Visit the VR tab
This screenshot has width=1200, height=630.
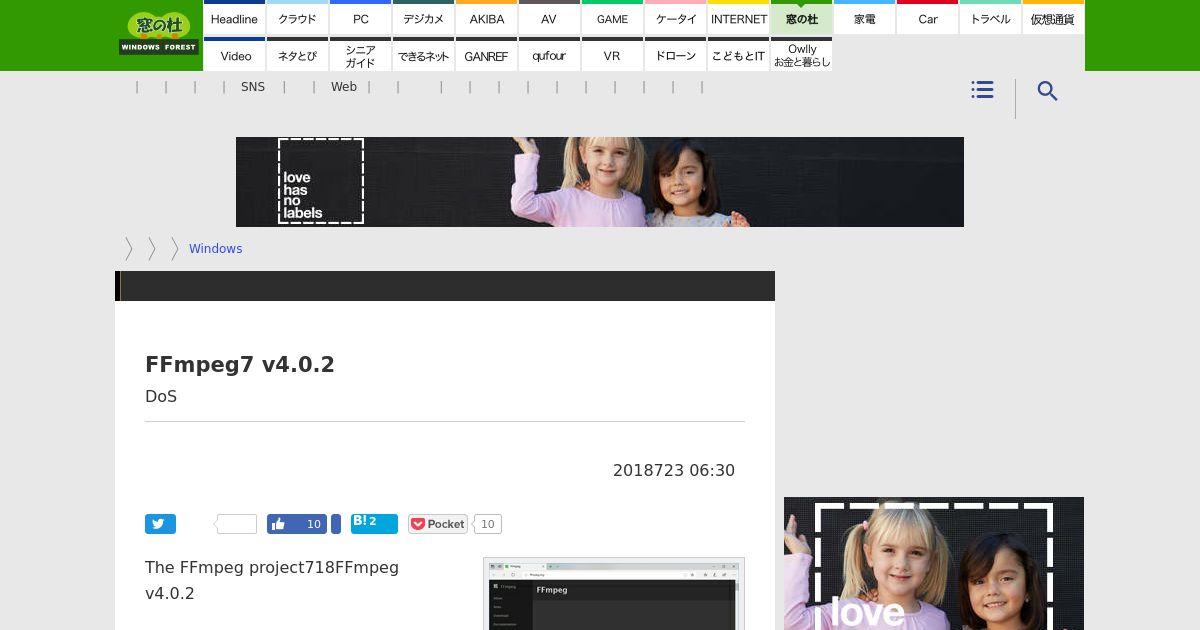(x=612, y=55)
